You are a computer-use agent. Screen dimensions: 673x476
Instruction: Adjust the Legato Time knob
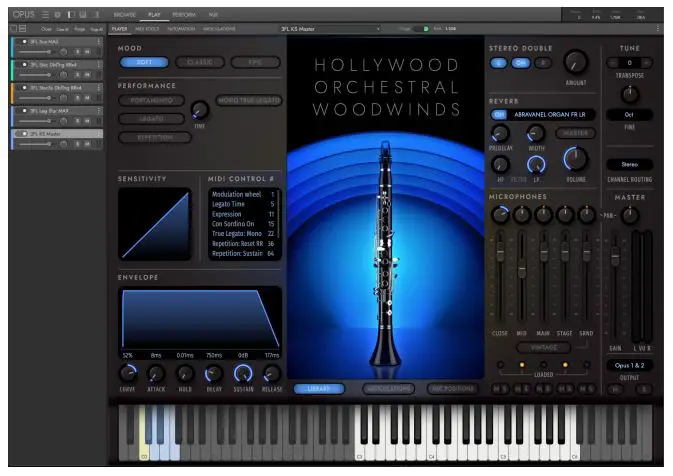click(x=200, y=111)
